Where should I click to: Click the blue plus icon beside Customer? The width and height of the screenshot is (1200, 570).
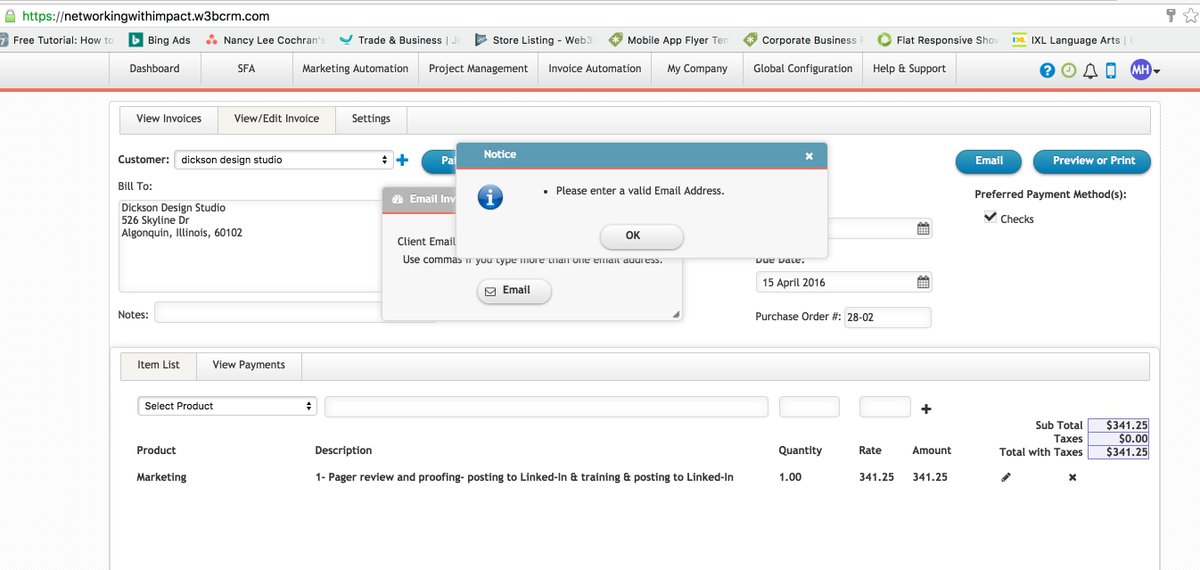[x=402, y=160]
